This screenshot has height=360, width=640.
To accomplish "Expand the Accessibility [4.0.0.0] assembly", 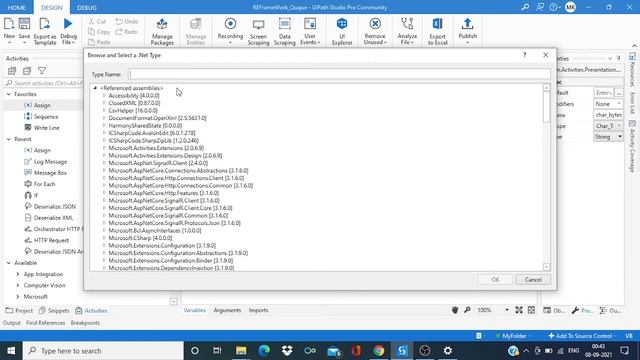I will (104, 96).
